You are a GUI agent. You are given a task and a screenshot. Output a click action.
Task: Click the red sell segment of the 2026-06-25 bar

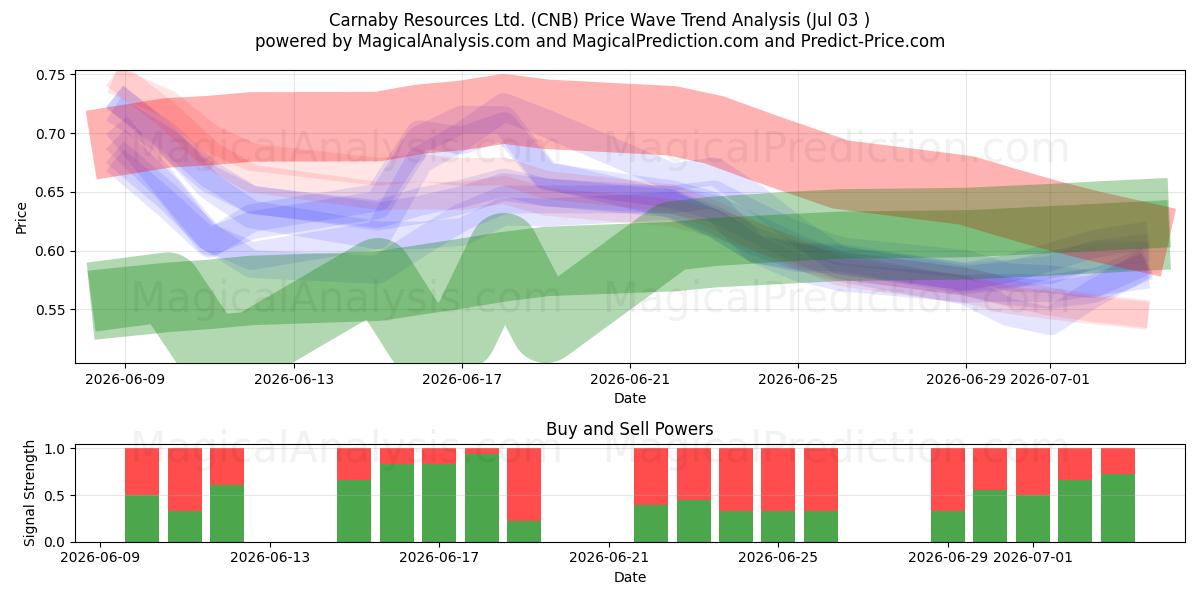[x=778, y=480]
